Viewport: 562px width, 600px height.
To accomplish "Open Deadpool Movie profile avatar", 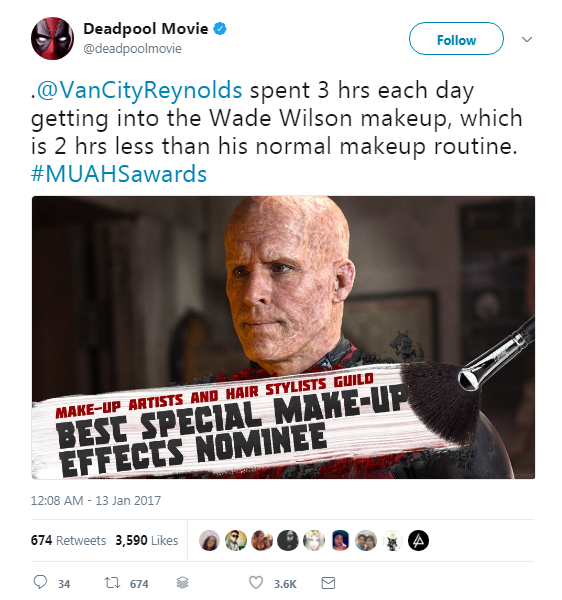I will 52,38.
